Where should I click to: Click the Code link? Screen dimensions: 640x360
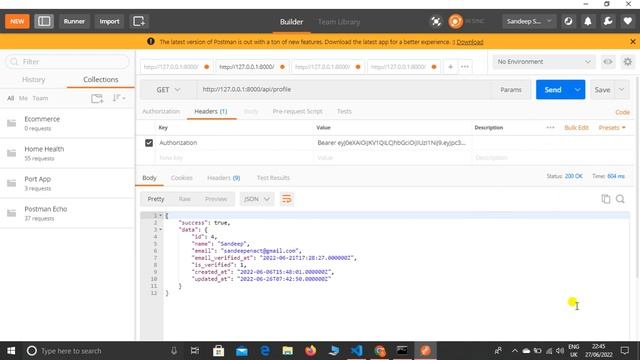622,112
